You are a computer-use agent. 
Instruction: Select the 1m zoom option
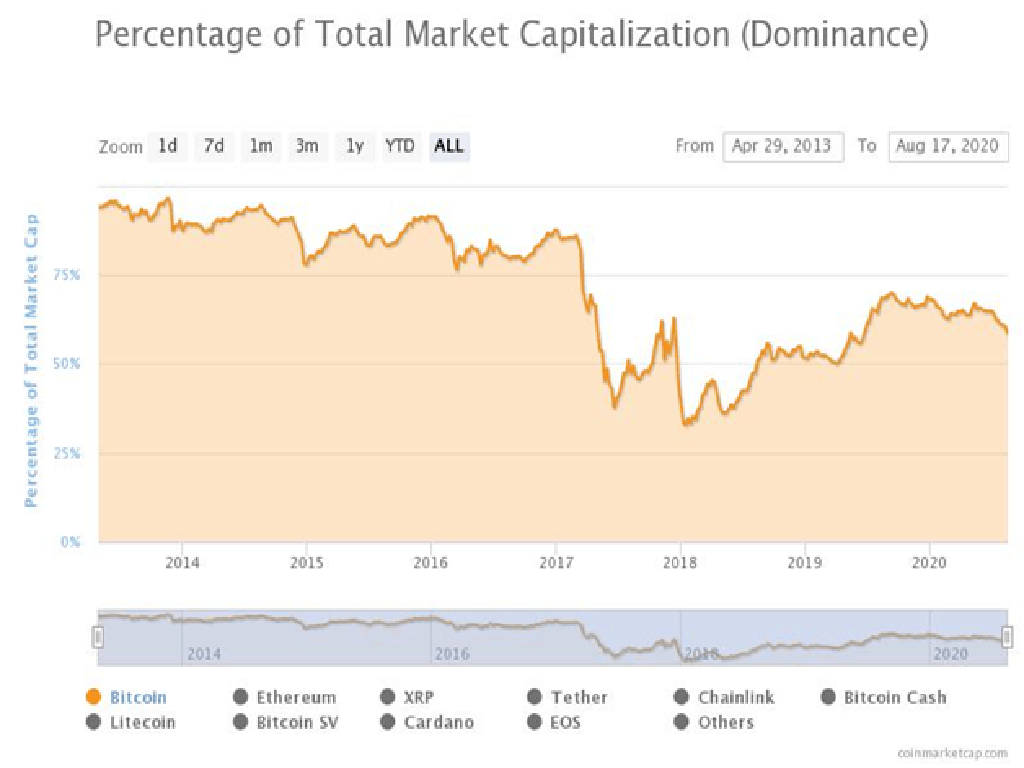coord(260,146)
